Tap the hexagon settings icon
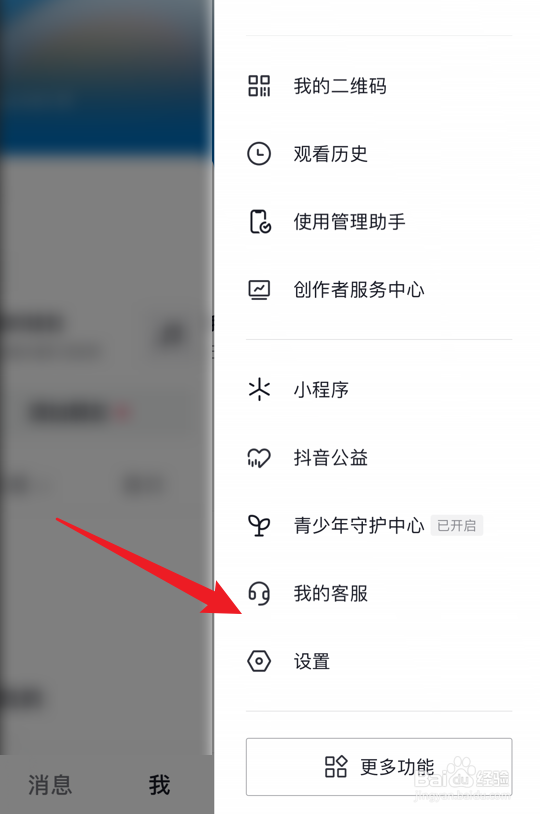The height and width of the screenshot is (814, 540). coord(259,661)
